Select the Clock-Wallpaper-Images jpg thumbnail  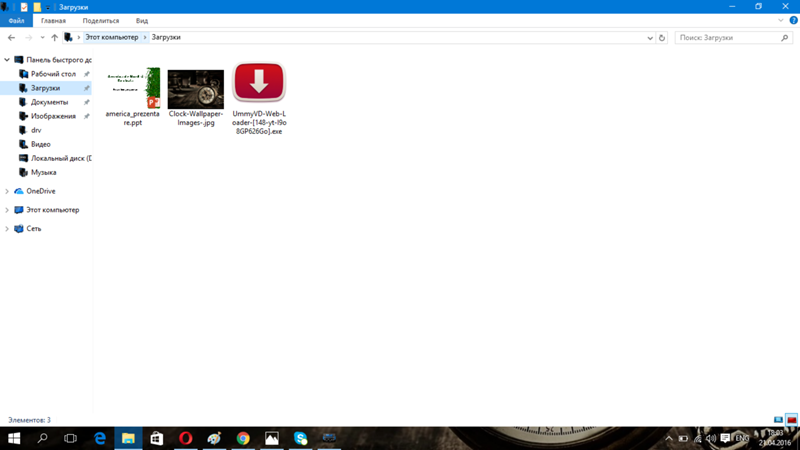(195, 89)
